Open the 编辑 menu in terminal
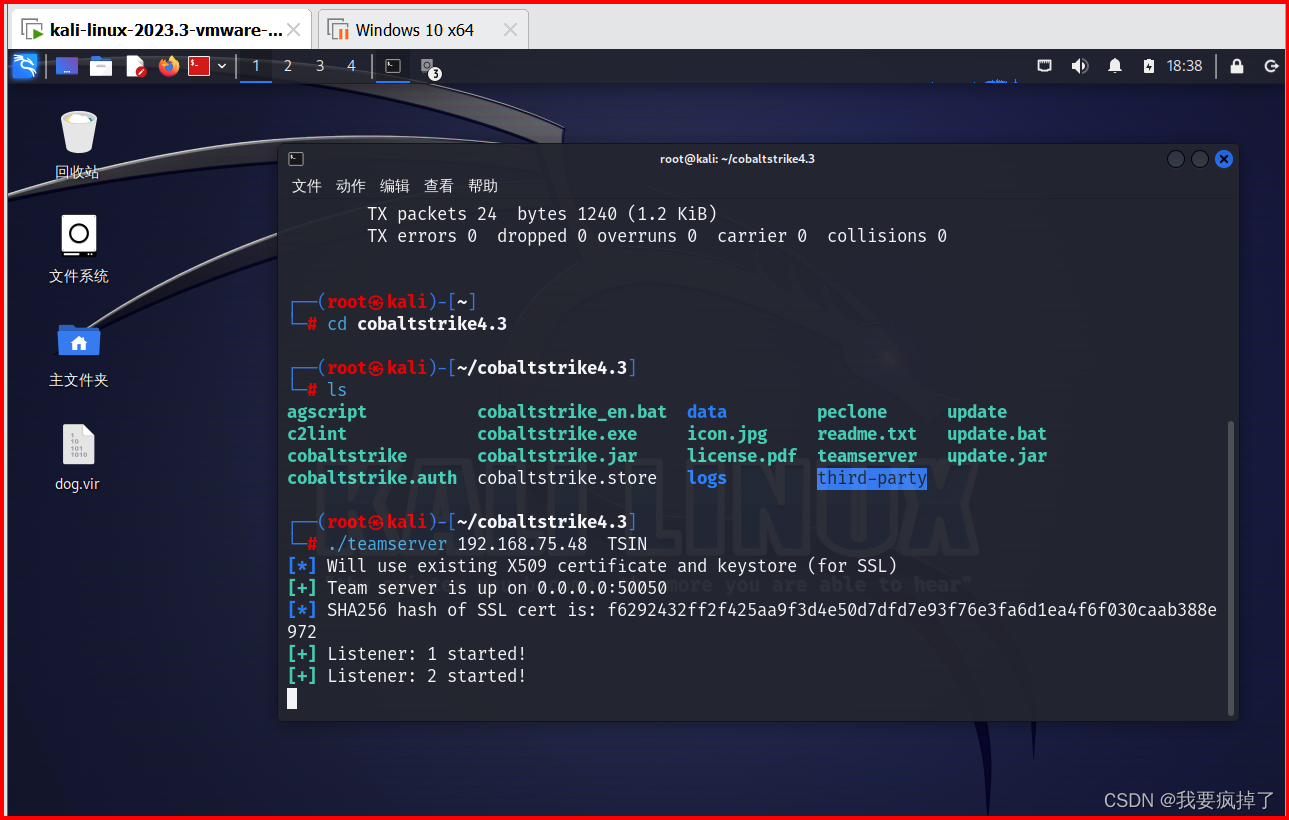1289x820 pixels. [395, 186]
